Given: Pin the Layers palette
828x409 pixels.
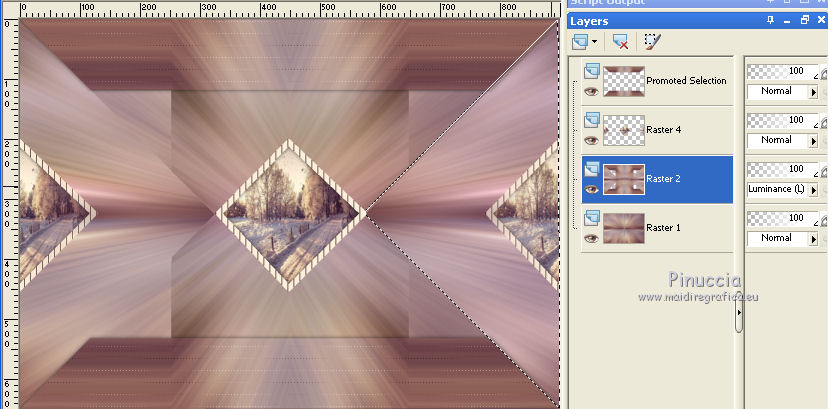Looking at the screenshot, I should point(770,21).
